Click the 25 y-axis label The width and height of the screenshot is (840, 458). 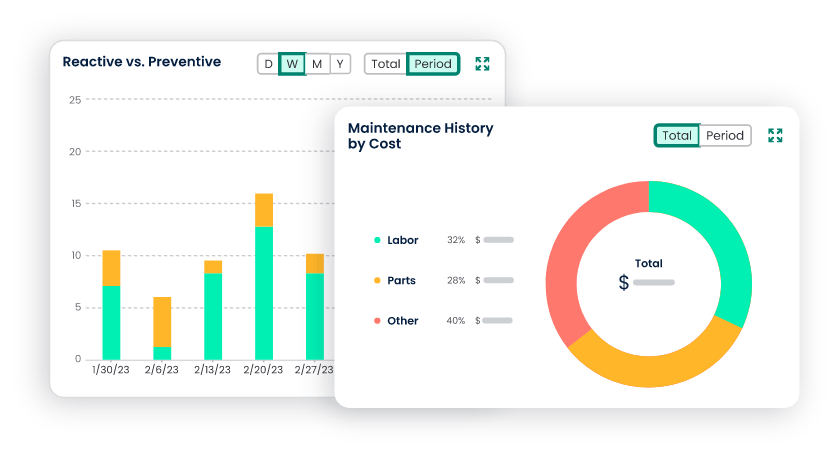coord(75,100)
